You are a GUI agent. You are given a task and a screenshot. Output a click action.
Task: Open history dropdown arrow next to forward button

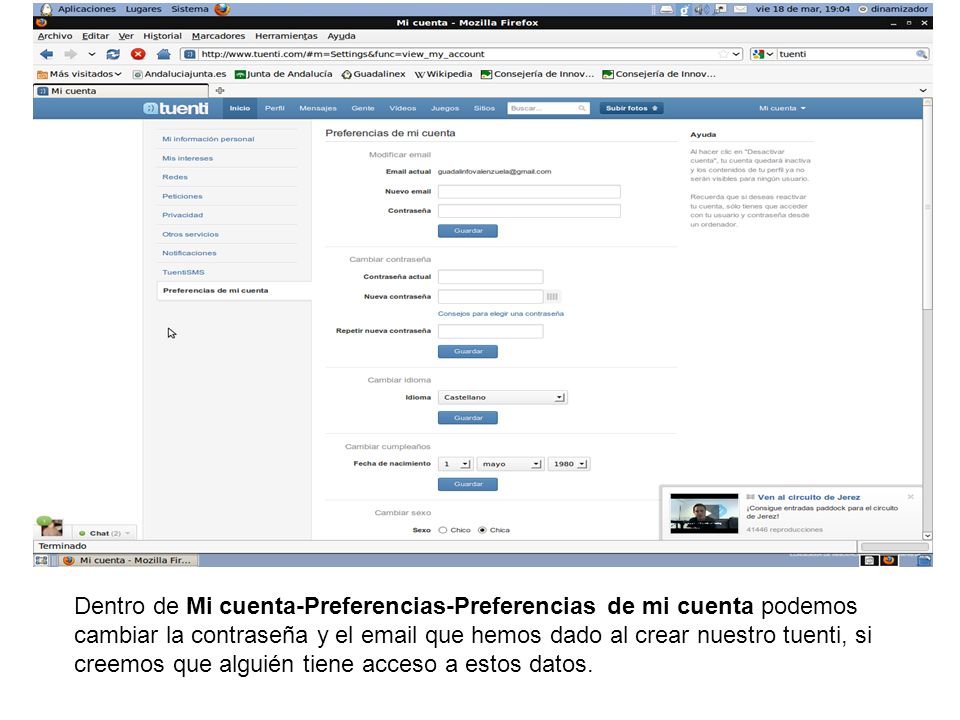[x=92, y=54]
